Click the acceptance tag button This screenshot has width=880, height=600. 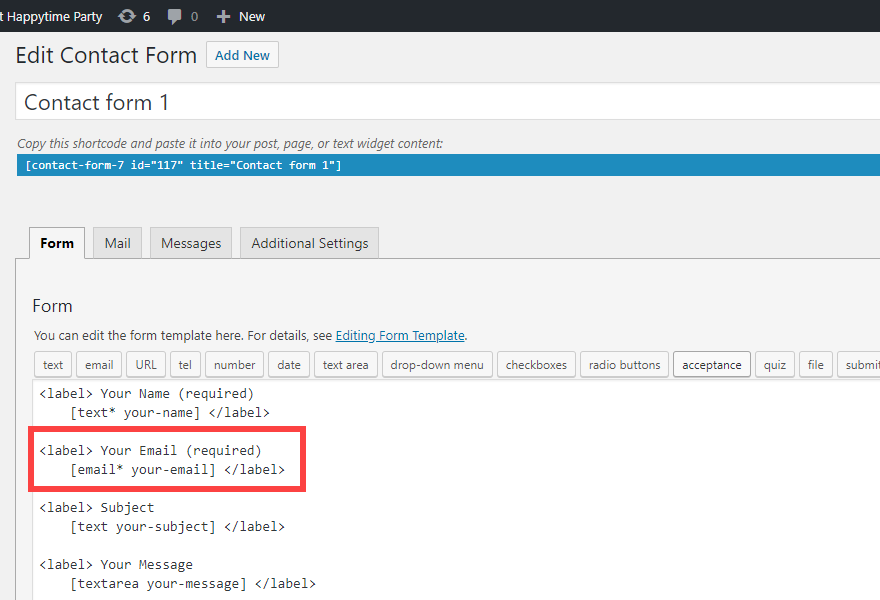[x=711, y=365]
